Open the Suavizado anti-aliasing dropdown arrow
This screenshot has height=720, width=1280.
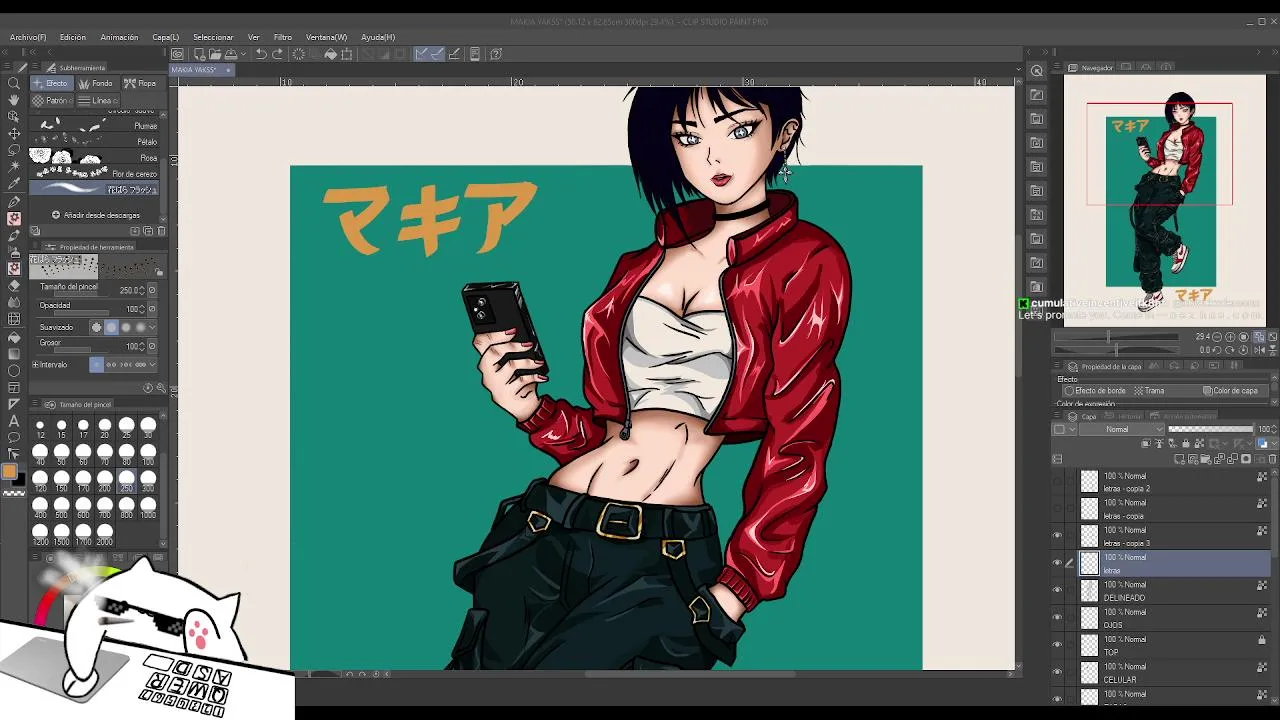pyautogui.click(x=152, y=327)
